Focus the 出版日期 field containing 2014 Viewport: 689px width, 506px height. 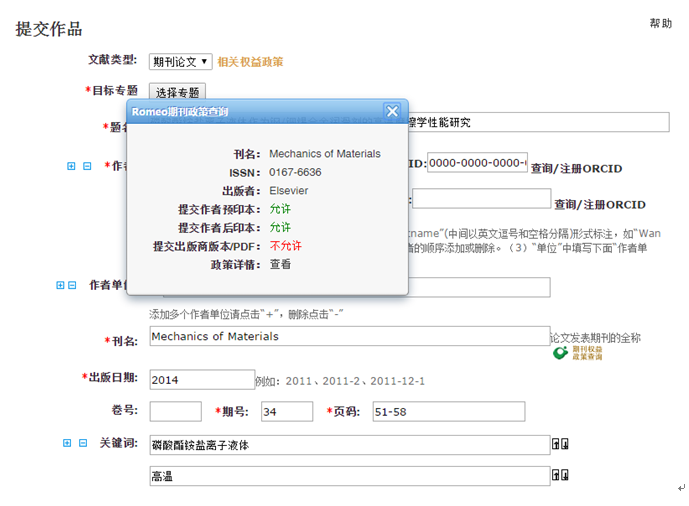click(202, 380)
